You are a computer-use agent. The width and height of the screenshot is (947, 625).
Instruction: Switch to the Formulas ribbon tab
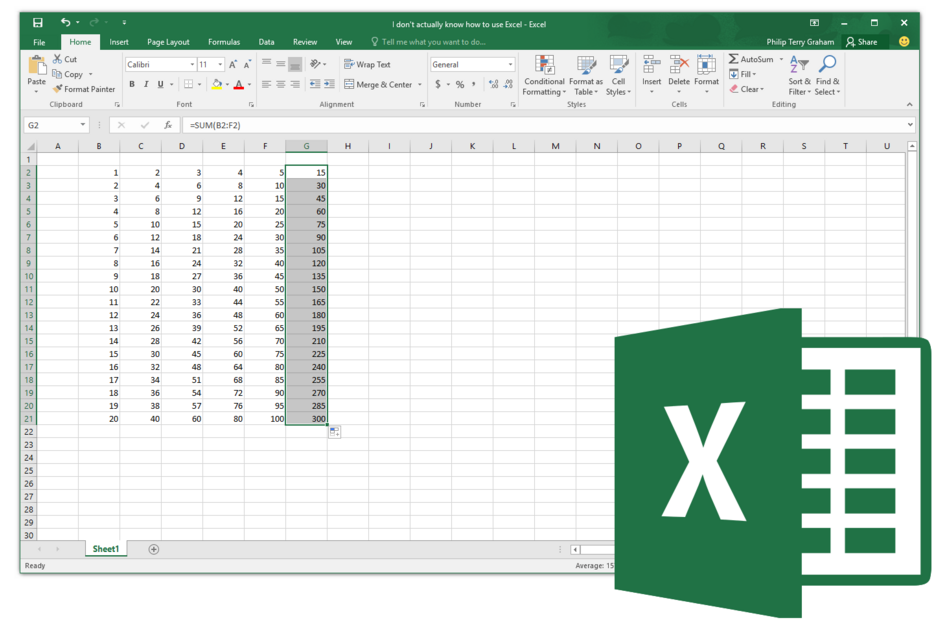pos(224,41)
